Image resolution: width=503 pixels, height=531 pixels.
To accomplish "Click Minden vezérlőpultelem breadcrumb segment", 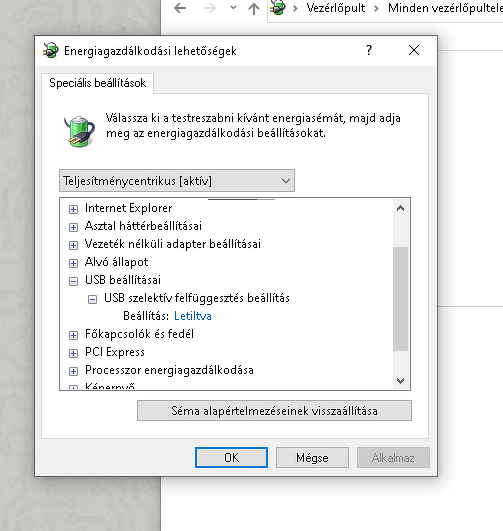I will tap(445, 8).
